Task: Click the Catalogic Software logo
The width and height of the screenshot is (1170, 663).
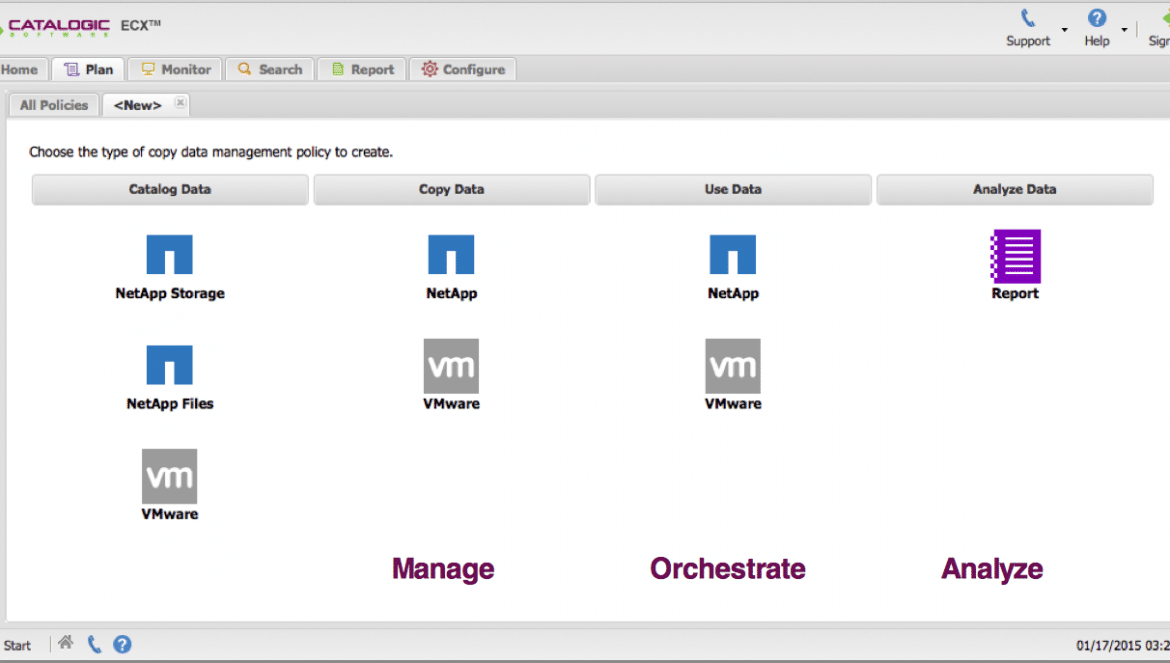Action: [56, 27]
